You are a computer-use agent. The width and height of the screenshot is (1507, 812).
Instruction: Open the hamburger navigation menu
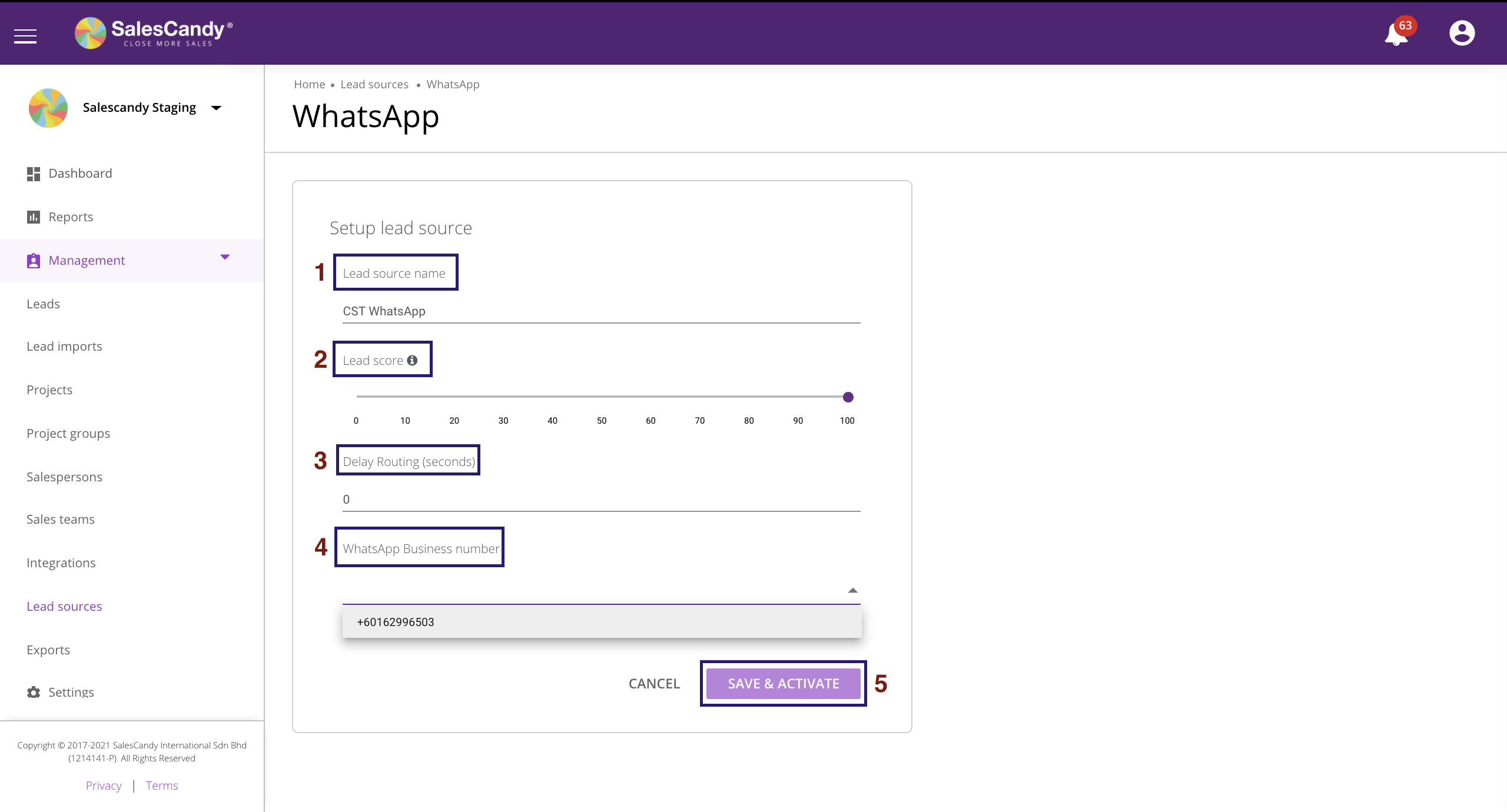pyautogui.click(x=25, y=36)
